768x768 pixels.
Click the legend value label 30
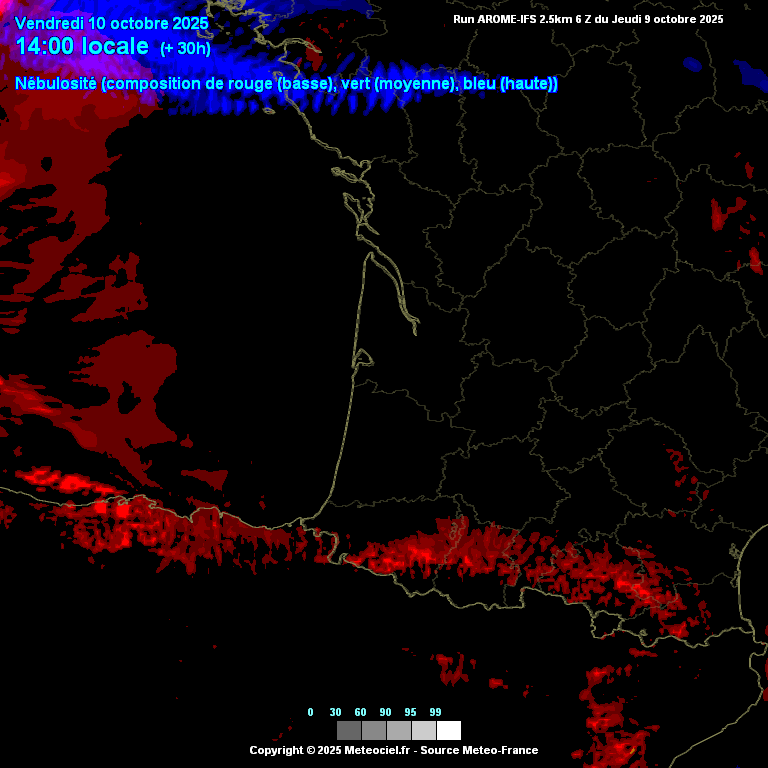[x=336, y=712]
